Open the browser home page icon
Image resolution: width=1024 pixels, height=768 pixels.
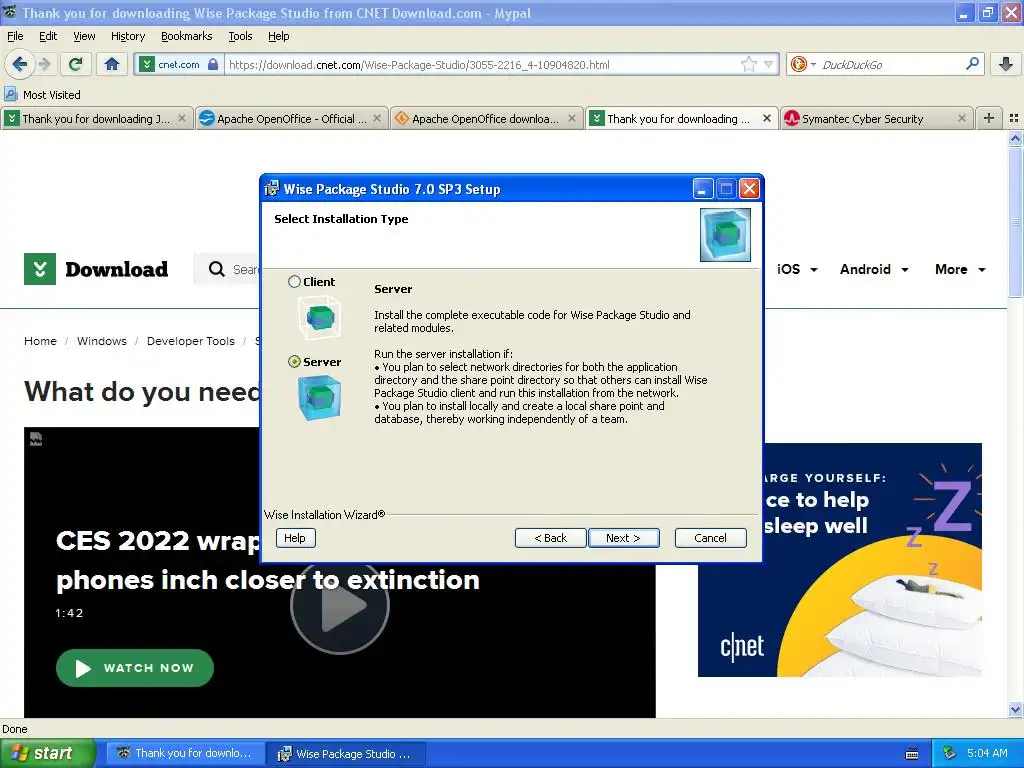click(112, 64)
